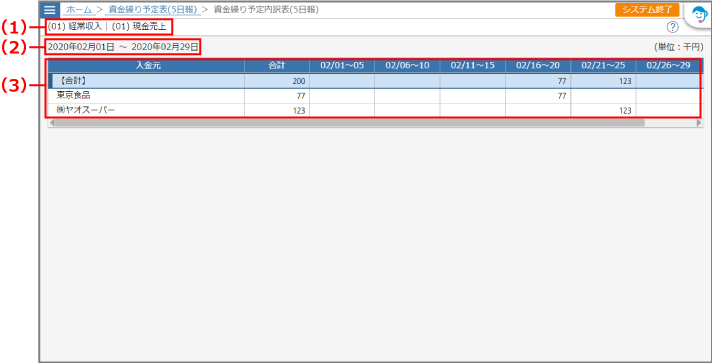The width and height of the screenshot is (712, 363).
Task: Click the 02/21～25 column header
Action: 603,65
